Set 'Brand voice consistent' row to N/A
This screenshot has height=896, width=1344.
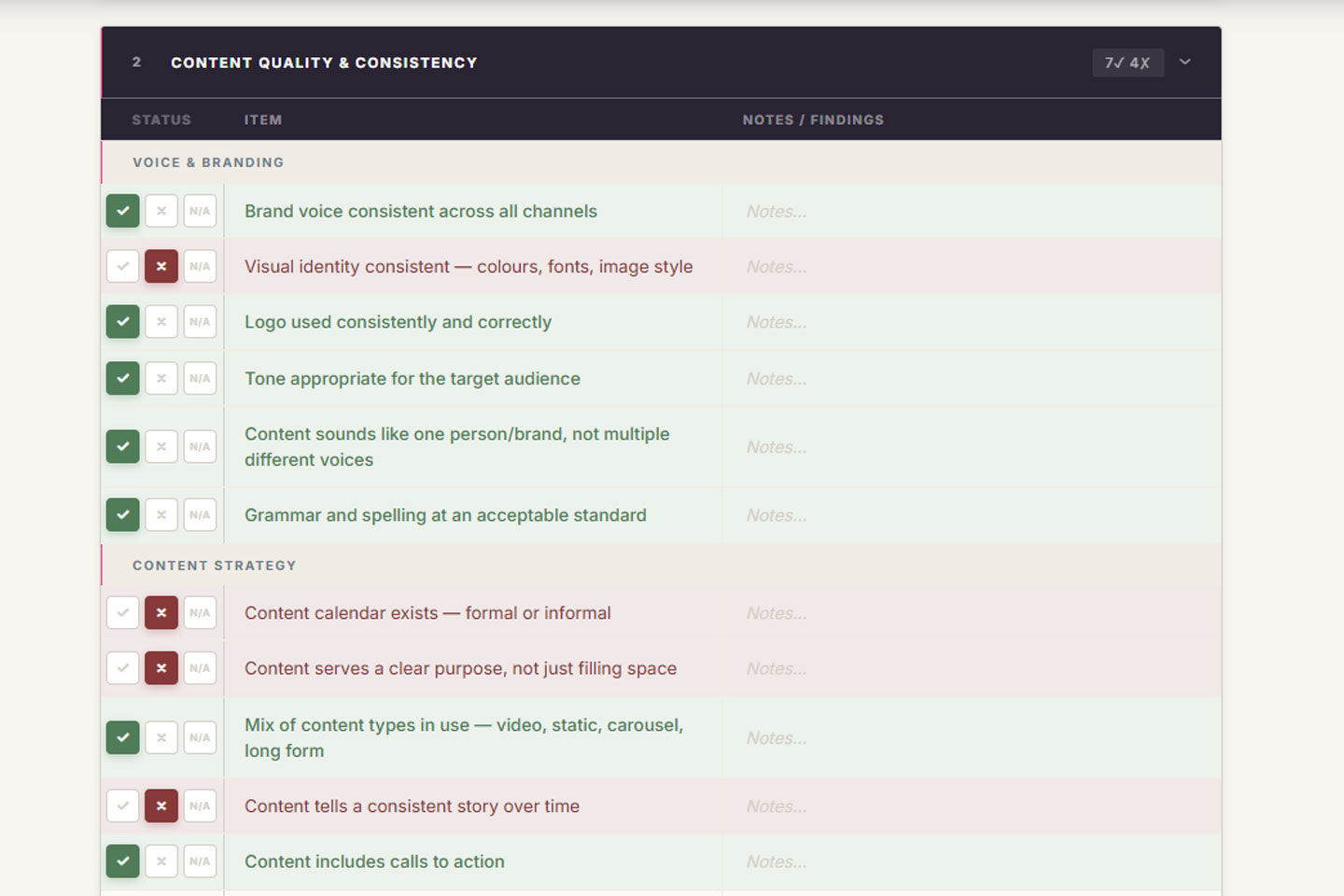tap(200, 211)
